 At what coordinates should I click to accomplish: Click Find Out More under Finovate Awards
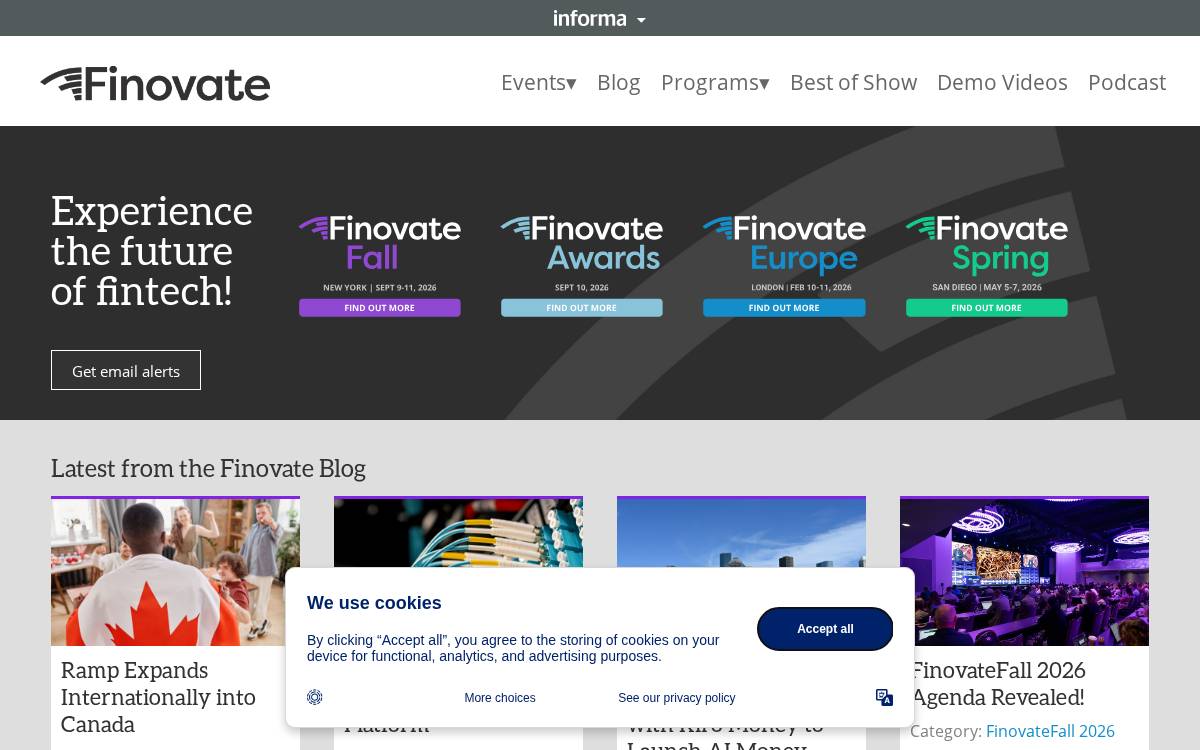(x=582, y=308)
